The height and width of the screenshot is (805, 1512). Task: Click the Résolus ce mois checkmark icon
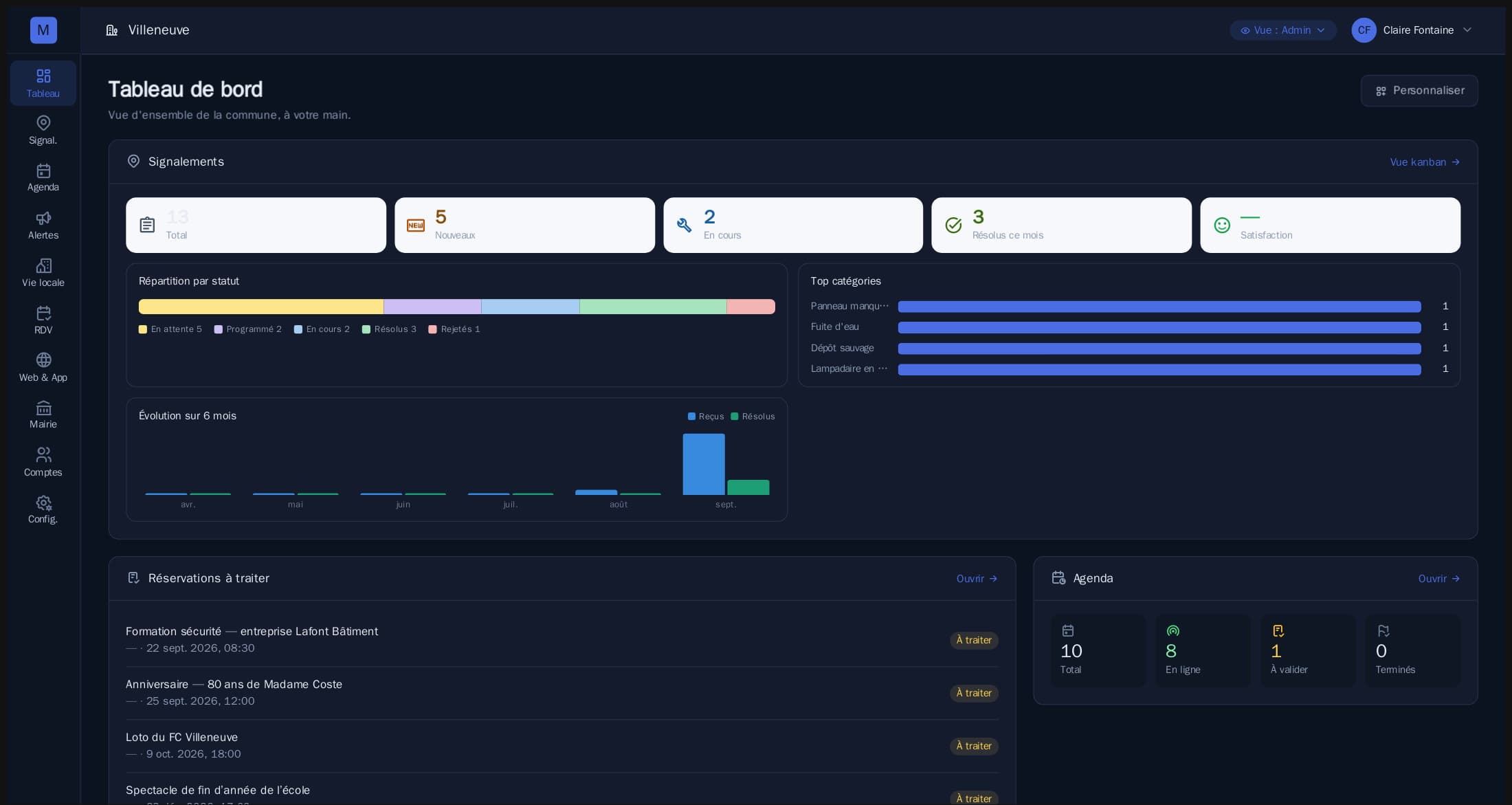[953, 225]
